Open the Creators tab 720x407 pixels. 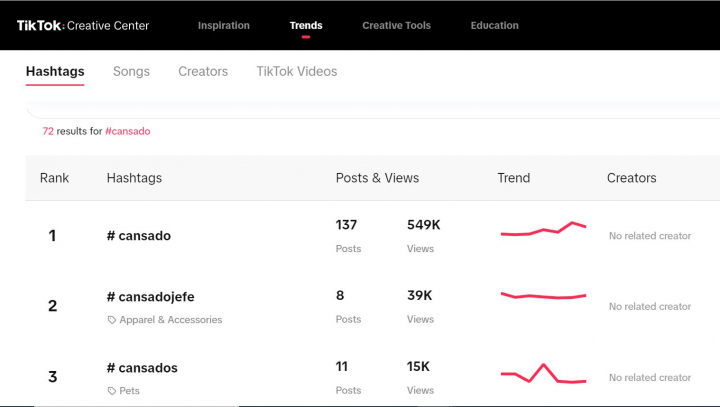click(x=203, y=72)
